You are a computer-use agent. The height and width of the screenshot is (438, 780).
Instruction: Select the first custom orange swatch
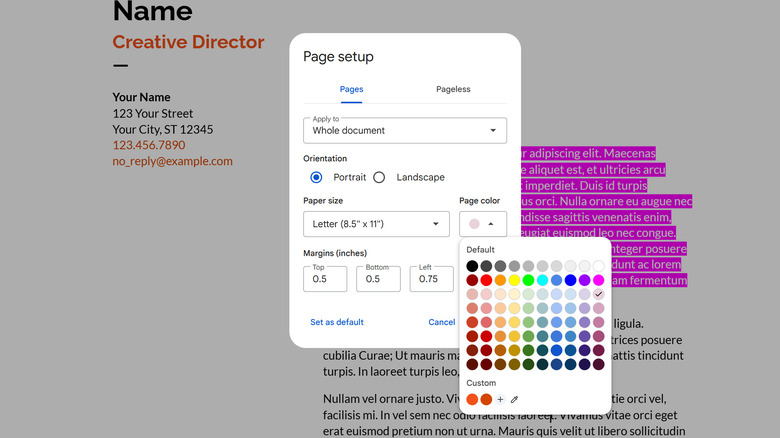coord(472,399)
